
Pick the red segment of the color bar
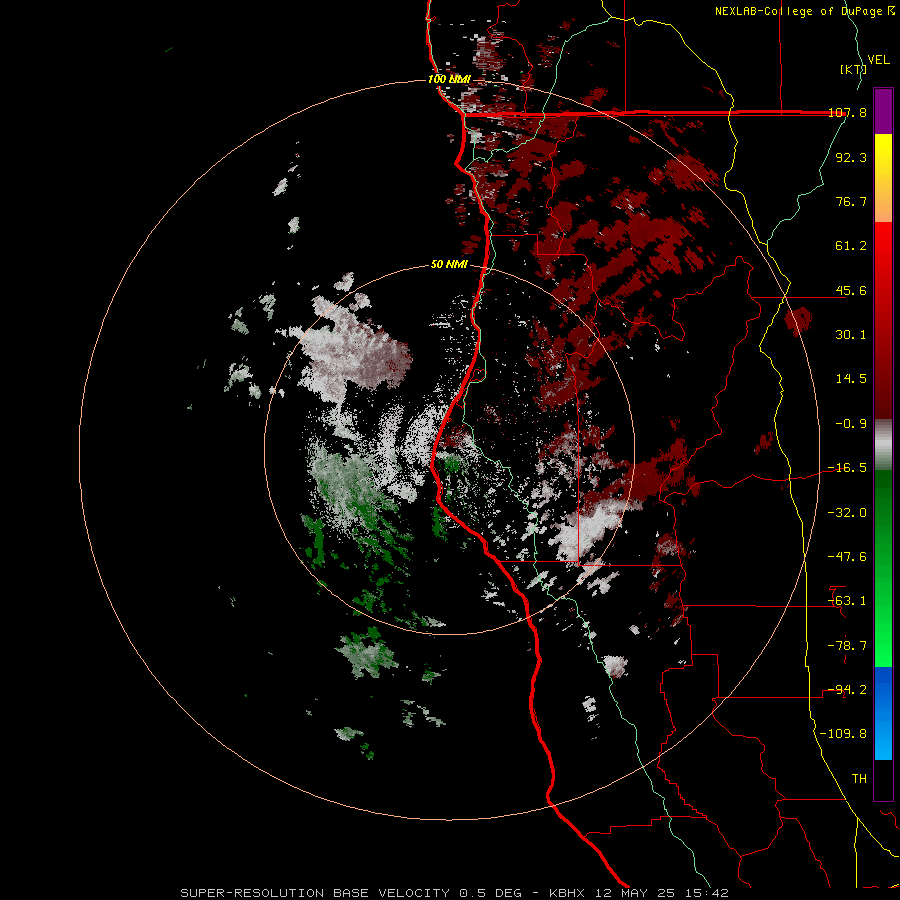[x=883, y=320]
